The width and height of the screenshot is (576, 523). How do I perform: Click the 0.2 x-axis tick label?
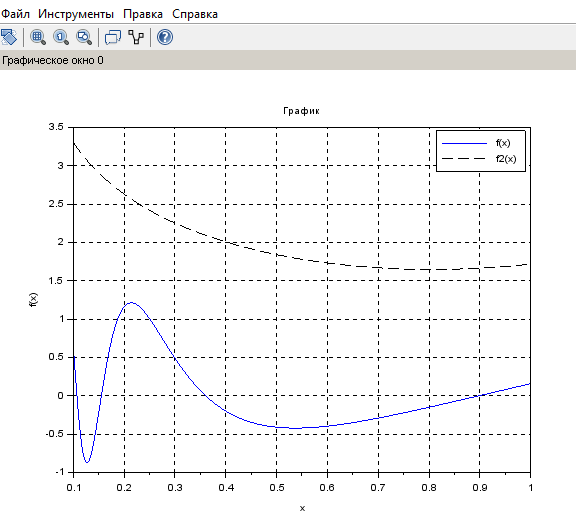(x=124, y=488)
